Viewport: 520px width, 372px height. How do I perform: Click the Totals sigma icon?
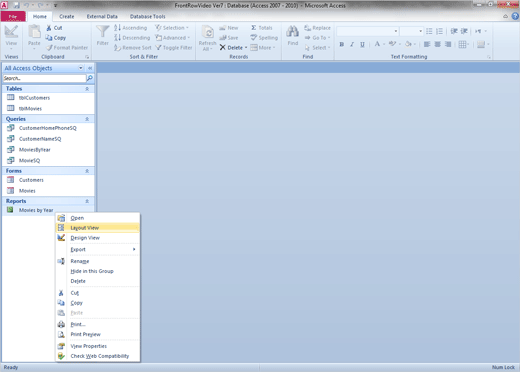click(254, 28)
